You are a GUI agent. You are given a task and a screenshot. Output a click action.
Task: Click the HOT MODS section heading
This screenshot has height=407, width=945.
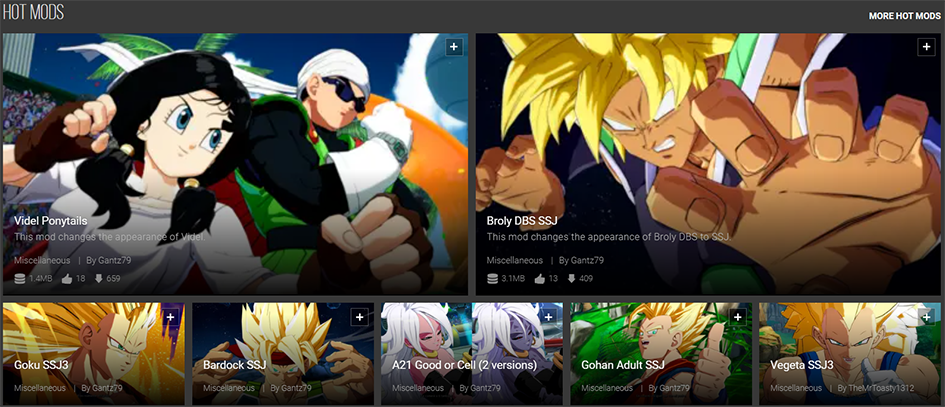point(33,13)
